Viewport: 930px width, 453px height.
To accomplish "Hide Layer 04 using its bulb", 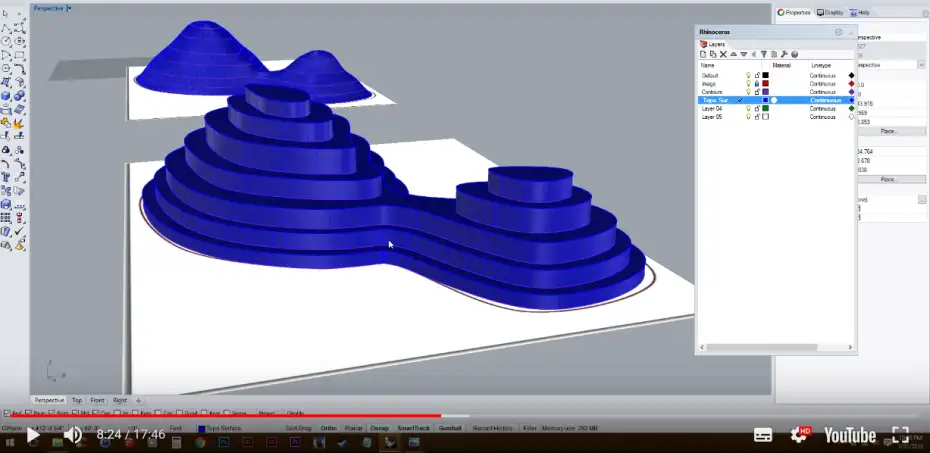I will coord(749,109).
